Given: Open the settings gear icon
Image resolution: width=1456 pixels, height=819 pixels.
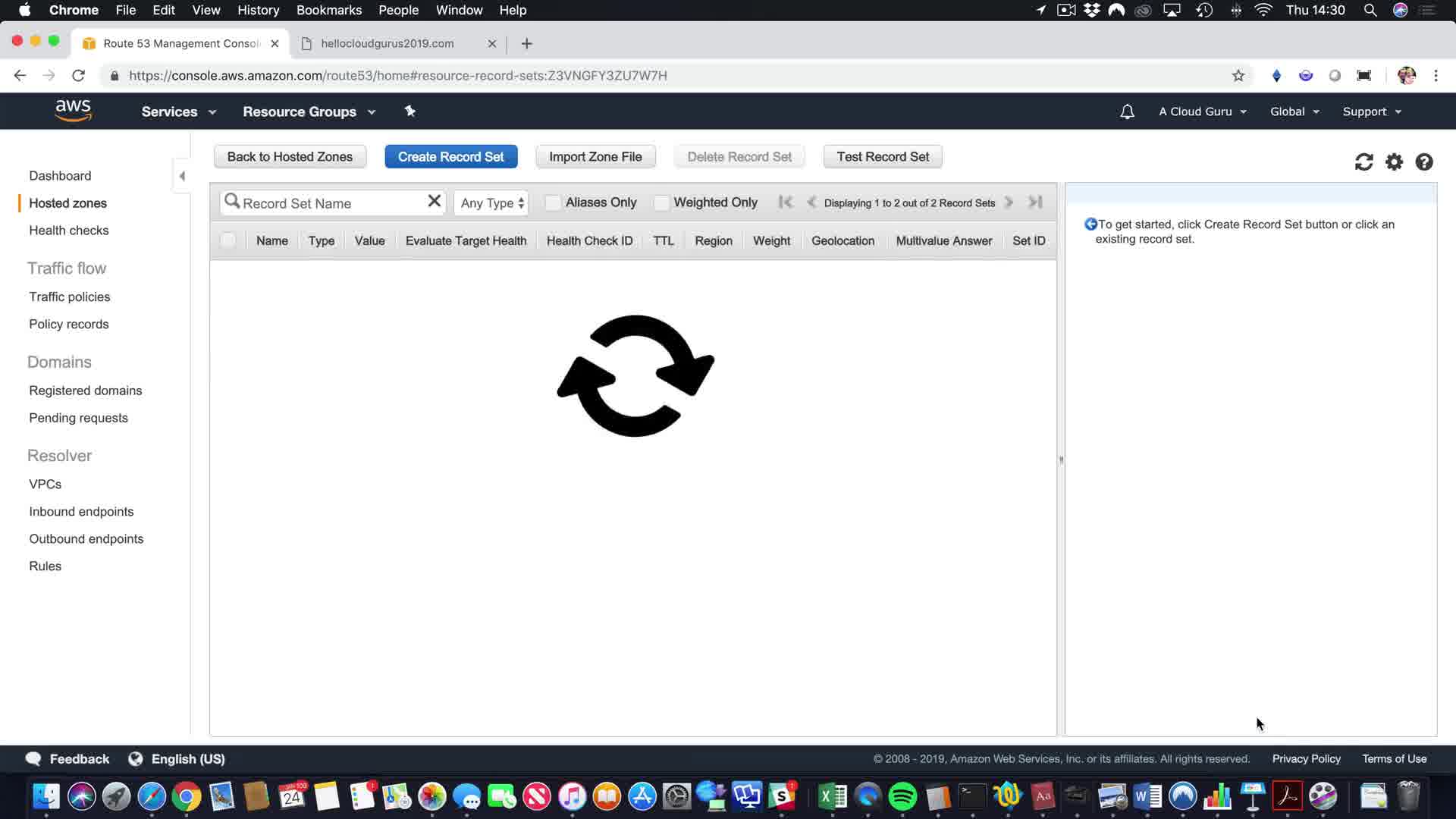Looking at the screenshot, I should click(1394, 162).
